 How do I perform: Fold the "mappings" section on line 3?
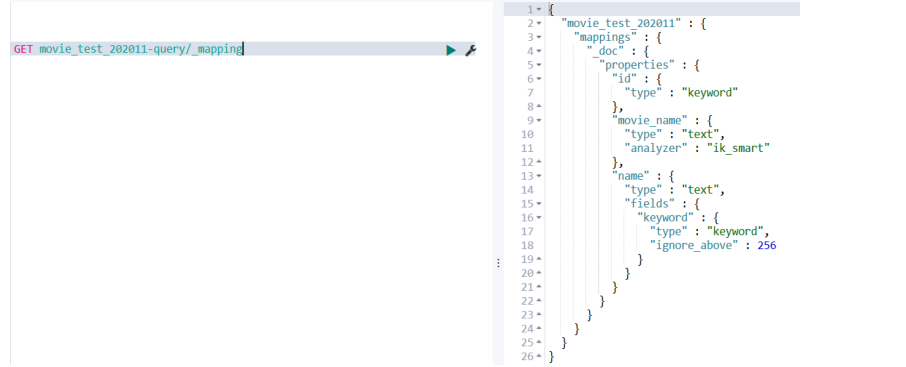pyautogui.click(x=539, y=38)
